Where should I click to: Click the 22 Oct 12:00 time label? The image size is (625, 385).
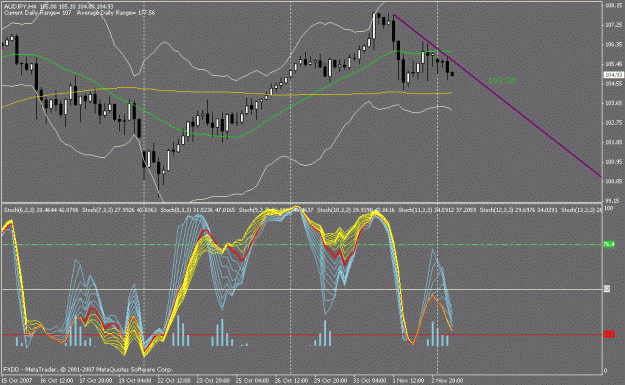tap(174, 381)
